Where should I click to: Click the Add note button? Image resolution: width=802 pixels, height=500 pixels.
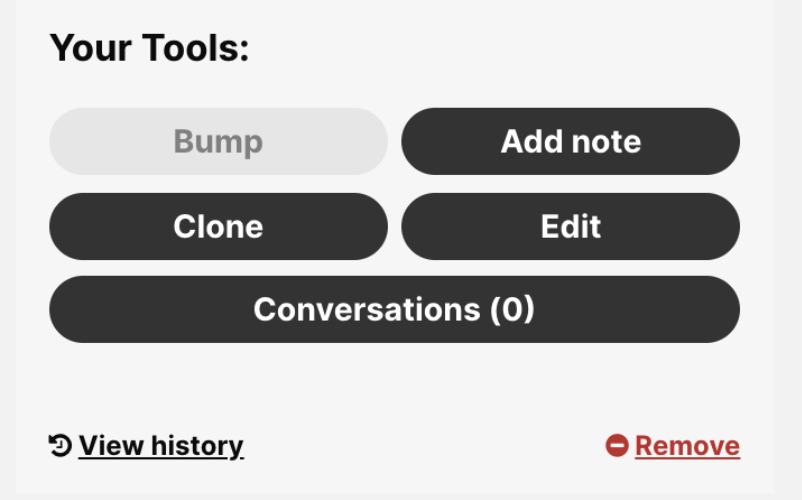click(x=570, y=141)
